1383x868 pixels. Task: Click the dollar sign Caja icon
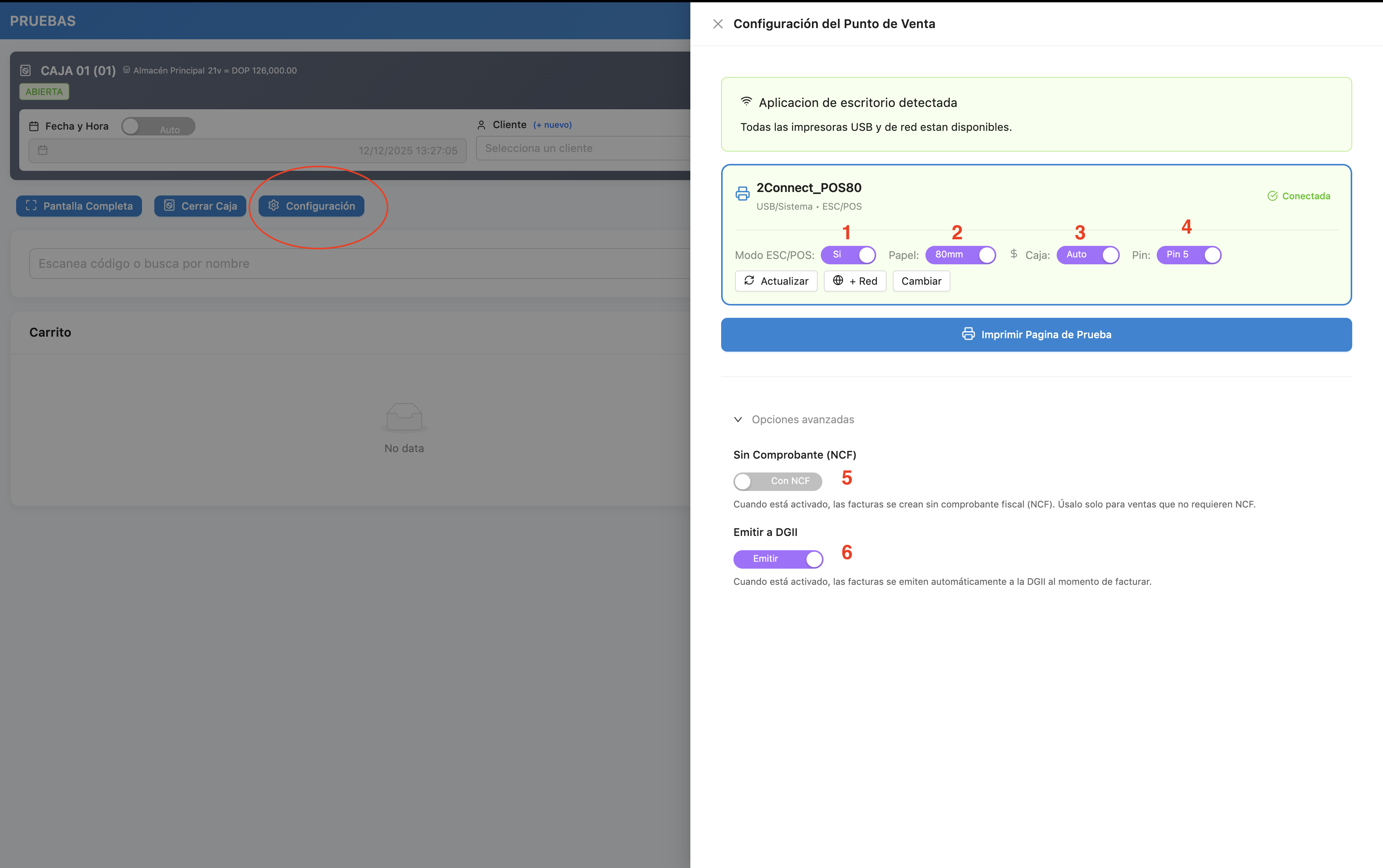pos(1014,254)
